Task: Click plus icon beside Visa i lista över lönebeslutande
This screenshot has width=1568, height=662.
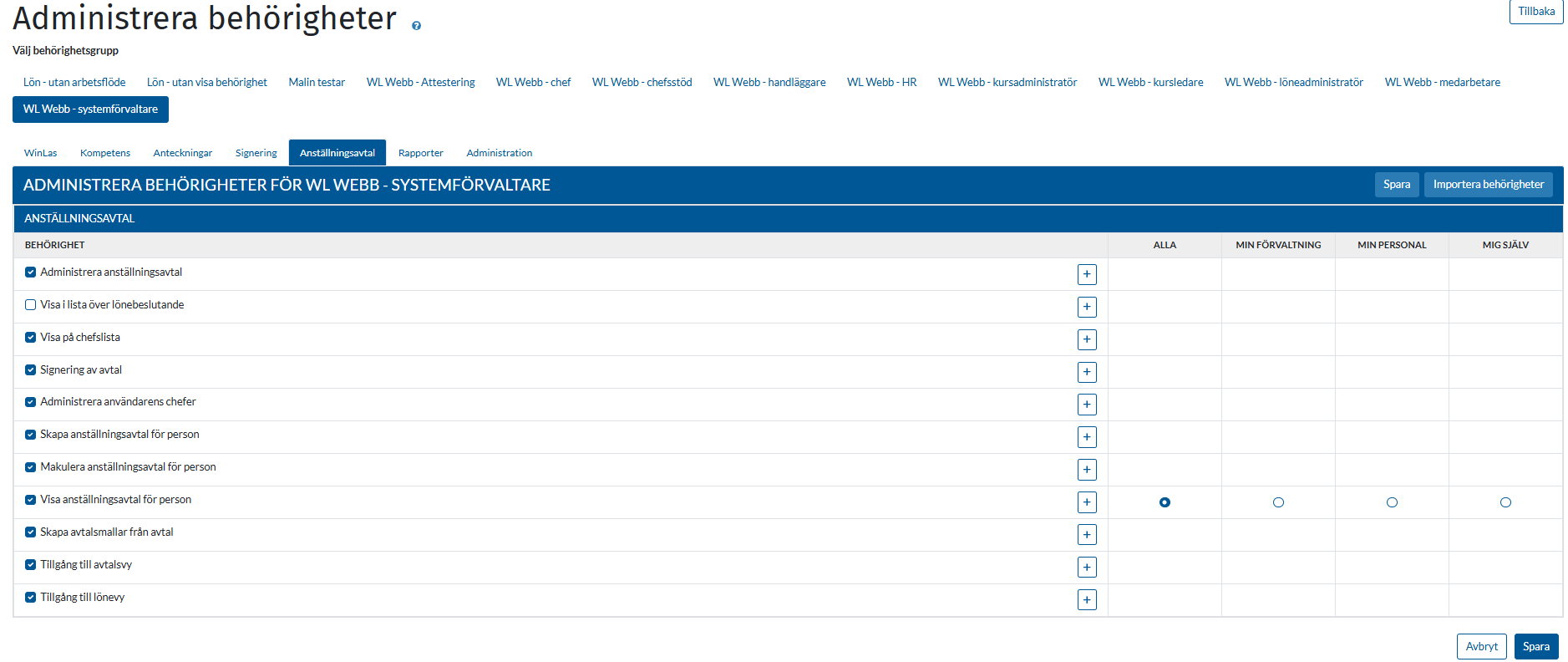Action: 1086,307
